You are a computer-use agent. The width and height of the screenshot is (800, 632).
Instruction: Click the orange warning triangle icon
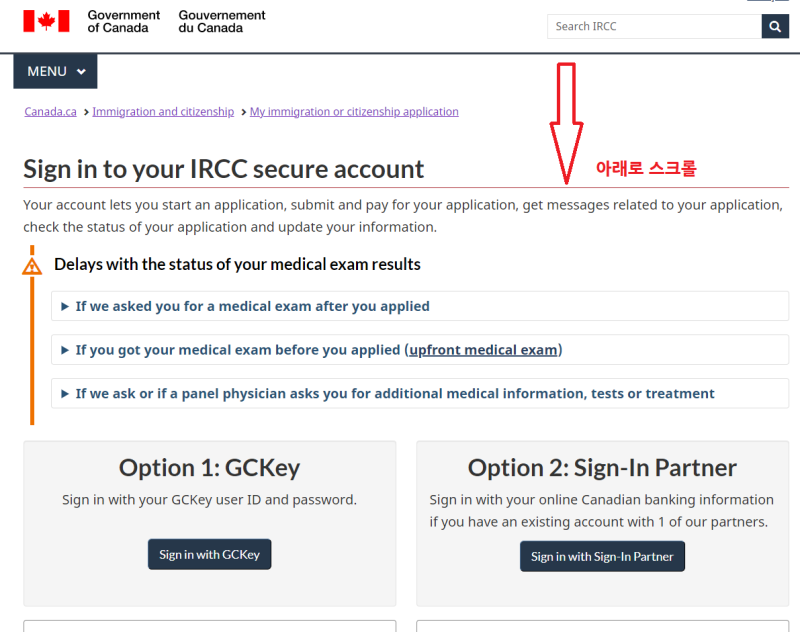pos(32,266)
